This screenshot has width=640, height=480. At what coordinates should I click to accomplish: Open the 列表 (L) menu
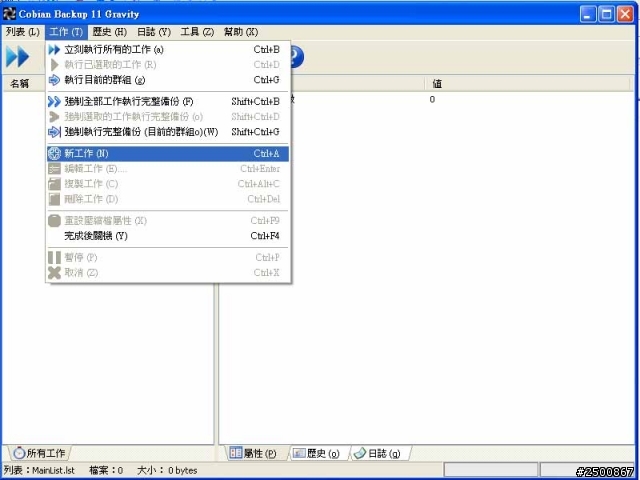(22, 32)
